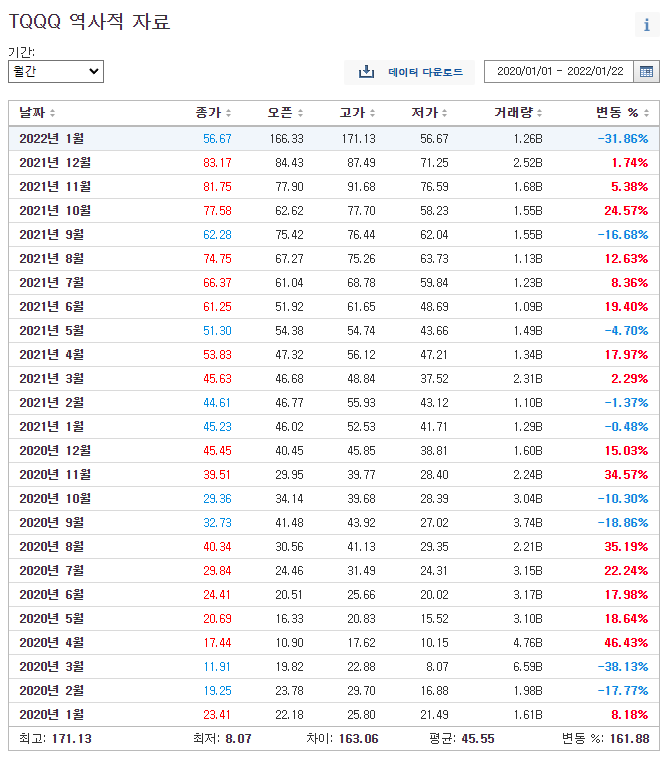
Task: Select the 2022년 1월 row date
Action: click(52, 139)
